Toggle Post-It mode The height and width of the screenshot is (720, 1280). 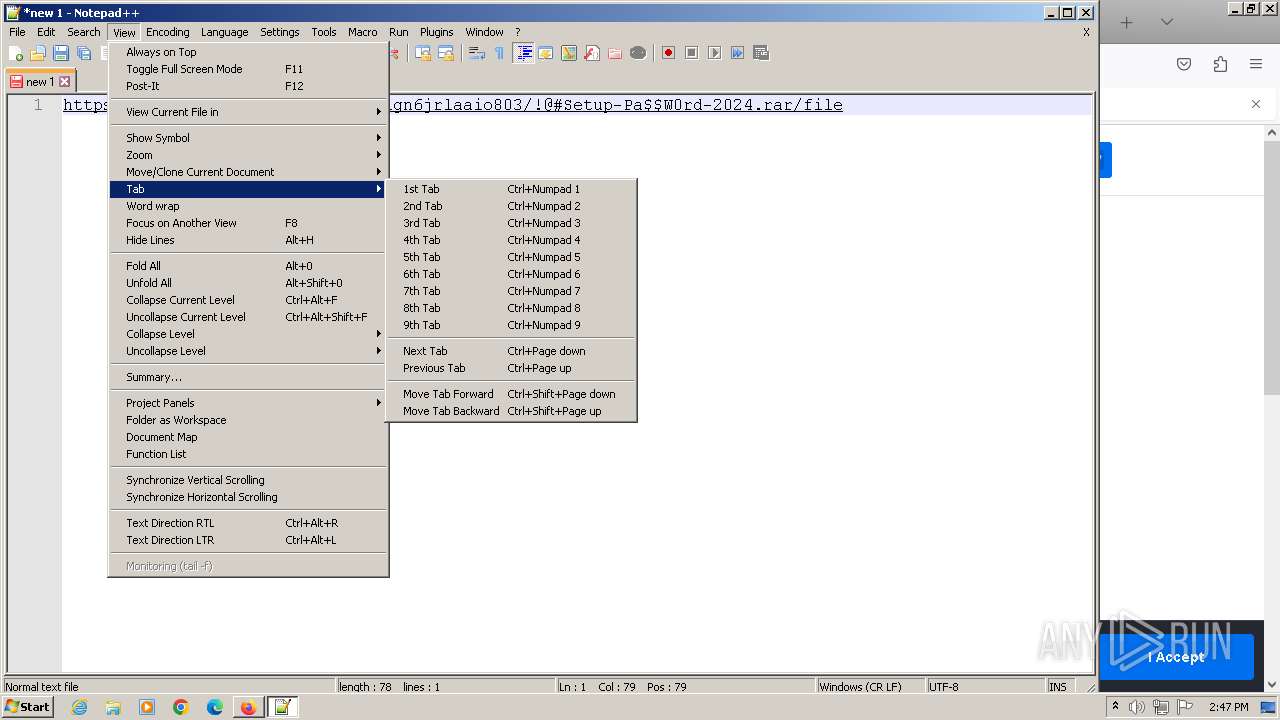(x=248, y=86)
